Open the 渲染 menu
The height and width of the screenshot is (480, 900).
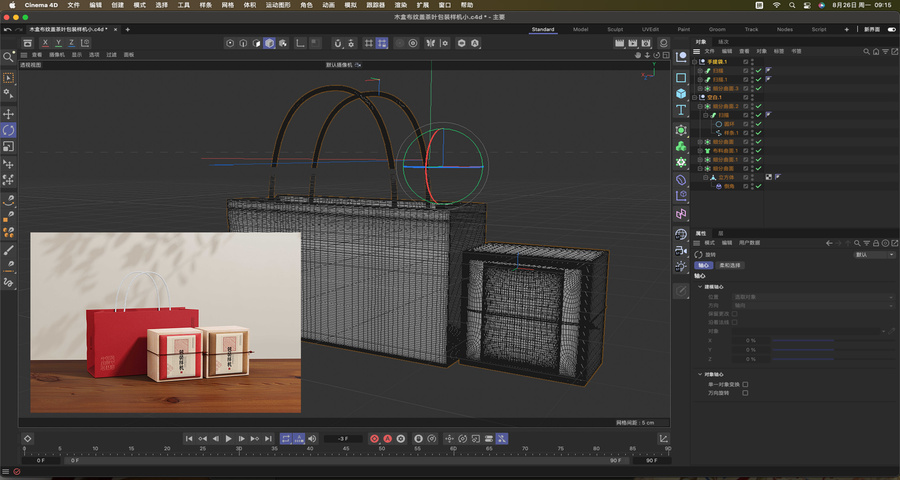tap(401, 5)
